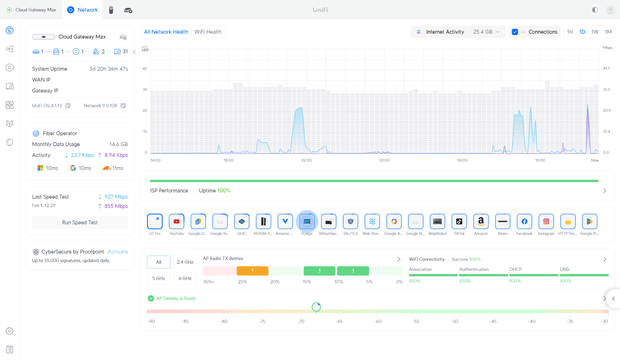Expand the WiFi Connectivity chevron
The image size is (620, 360).
click(605, 259)
